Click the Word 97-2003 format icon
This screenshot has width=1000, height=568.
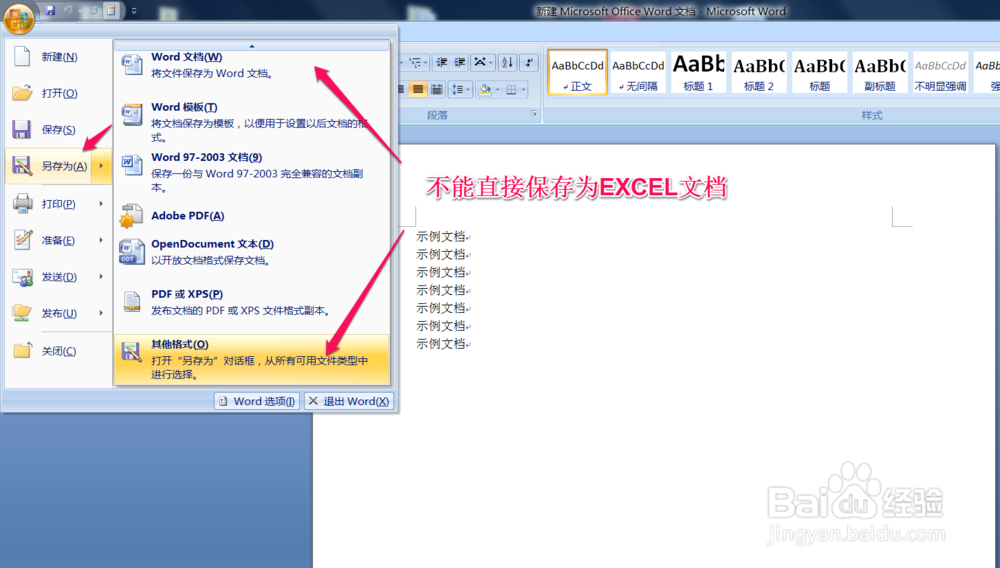pyautogui.click(x=132, y=165)
